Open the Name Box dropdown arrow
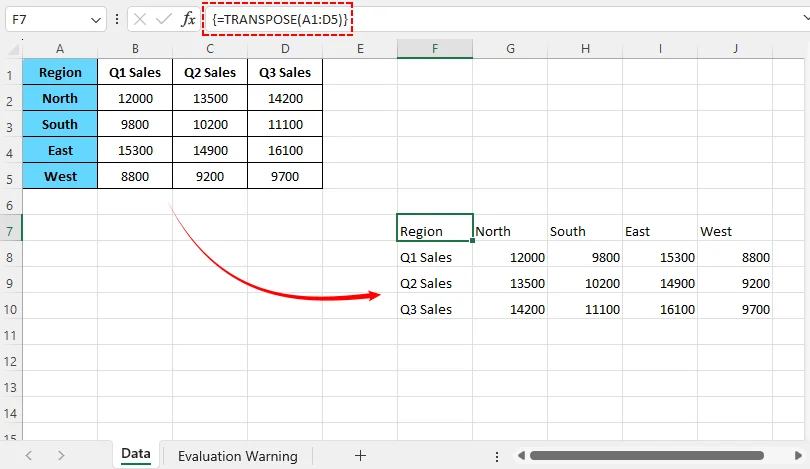 point(96,20)
